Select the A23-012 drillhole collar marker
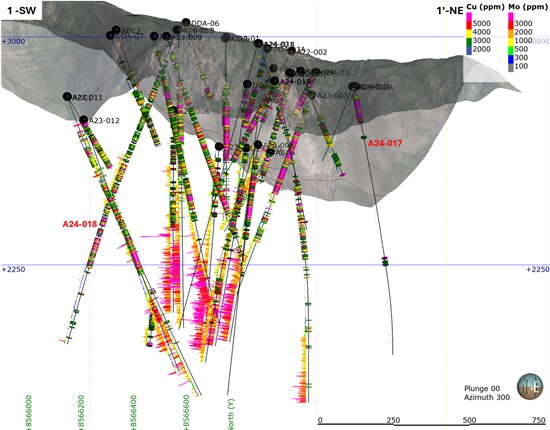The width and height of the screenshot is (550, 430). [x=84, y=120]
